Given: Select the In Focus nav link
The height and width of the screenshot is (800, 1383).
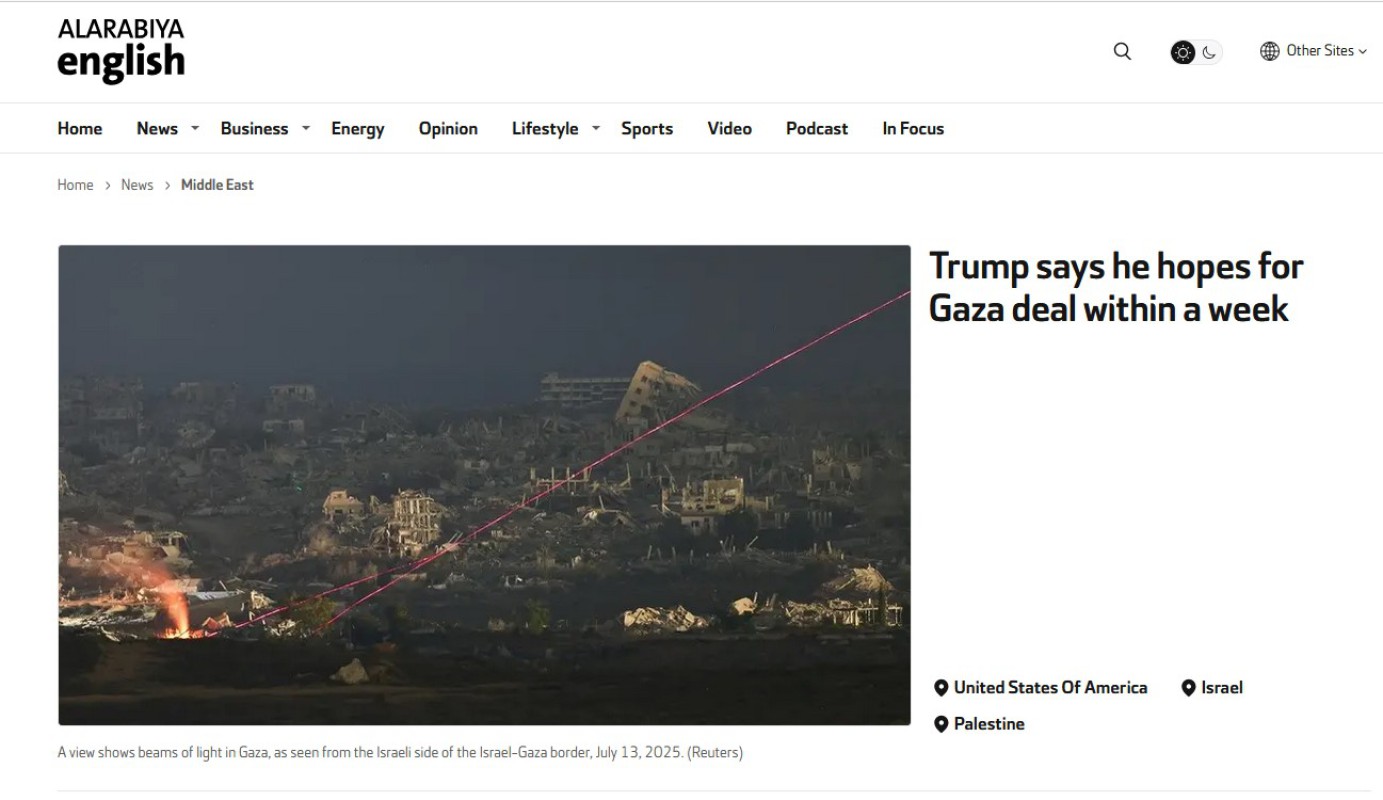Looking at the screenshot, I should [x=913, y=129].
